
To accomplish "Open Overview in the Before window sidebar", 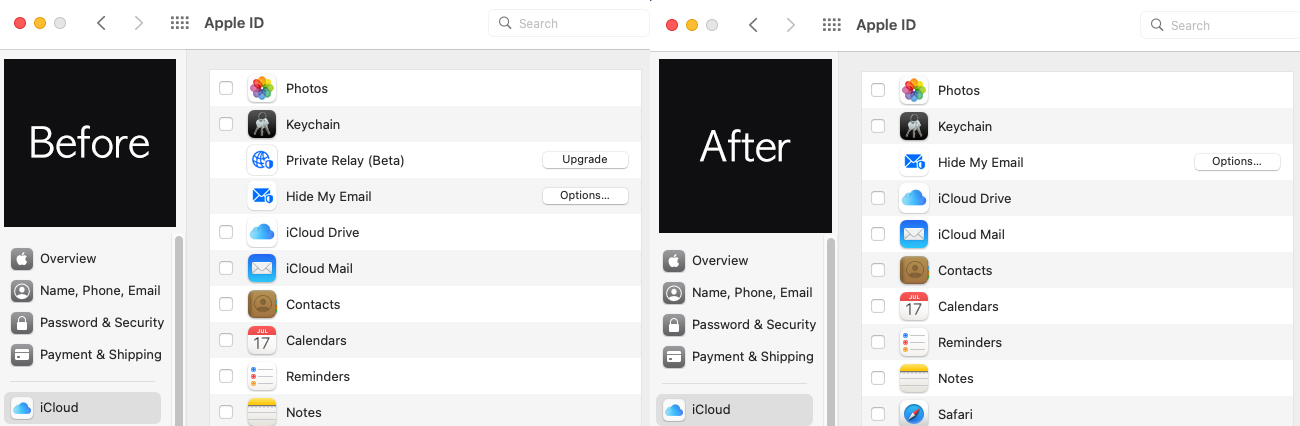I will click(68, 258).
